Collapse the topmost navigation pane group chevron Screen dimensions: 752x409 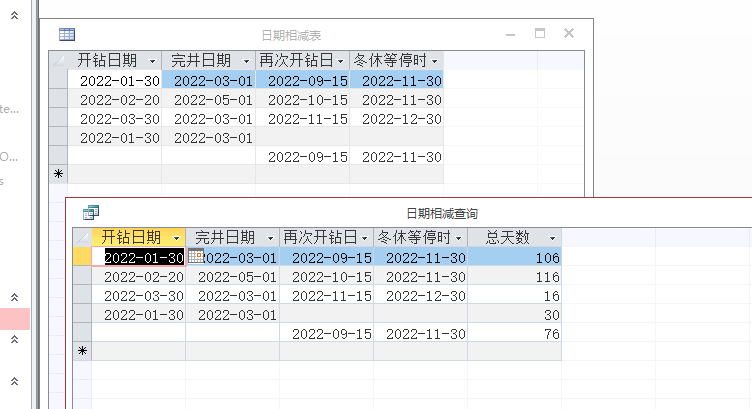click(14, 15)
